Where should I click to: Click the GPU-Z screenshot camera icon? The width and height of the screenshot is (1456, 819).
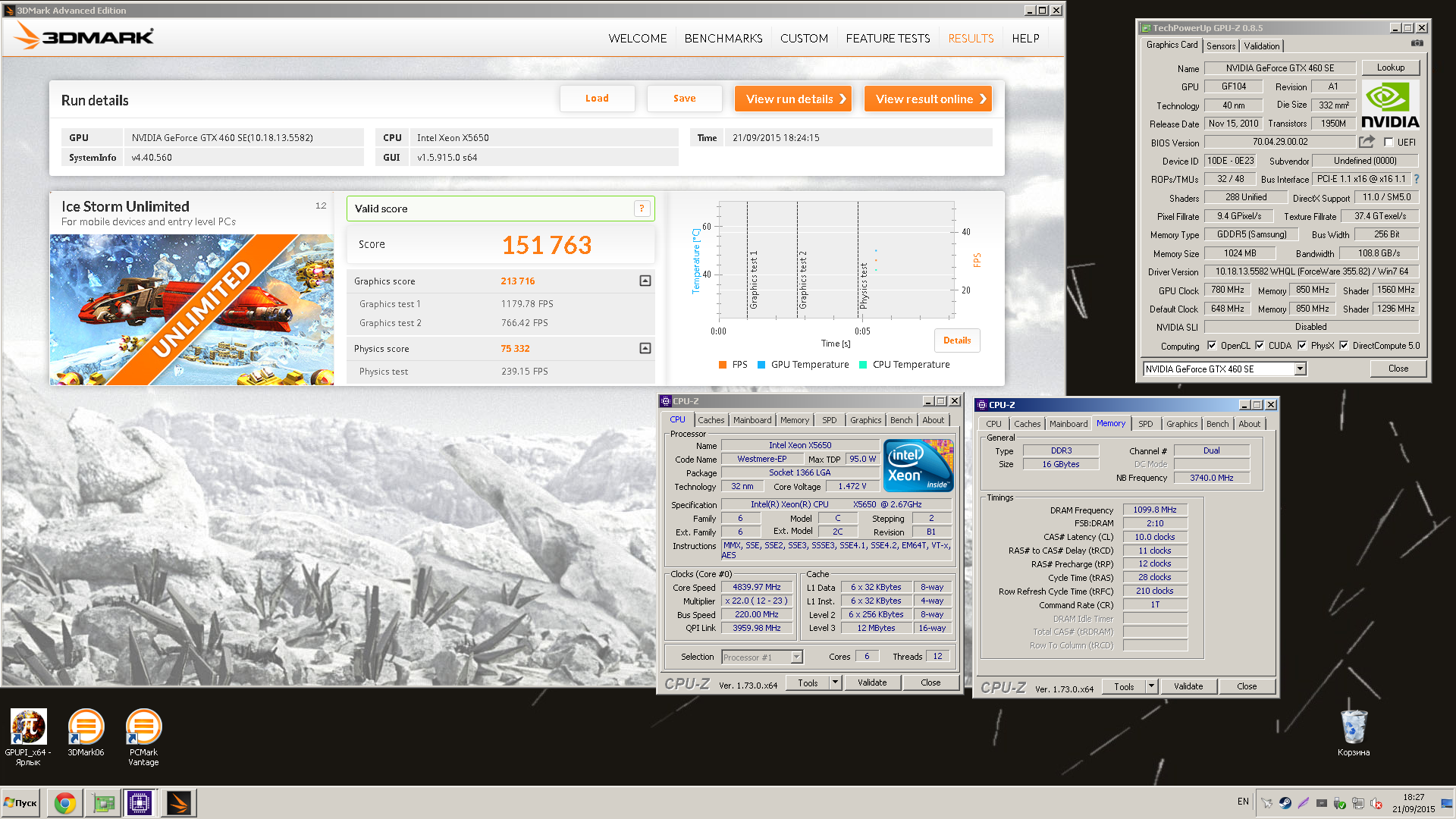click(x=1417, y=44)
